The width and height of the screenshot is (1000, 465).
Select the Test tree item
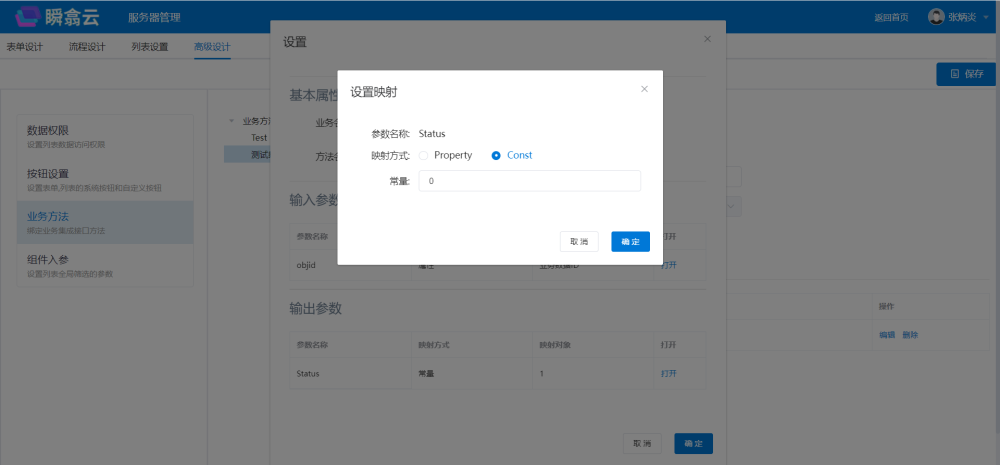pos(259,137)
